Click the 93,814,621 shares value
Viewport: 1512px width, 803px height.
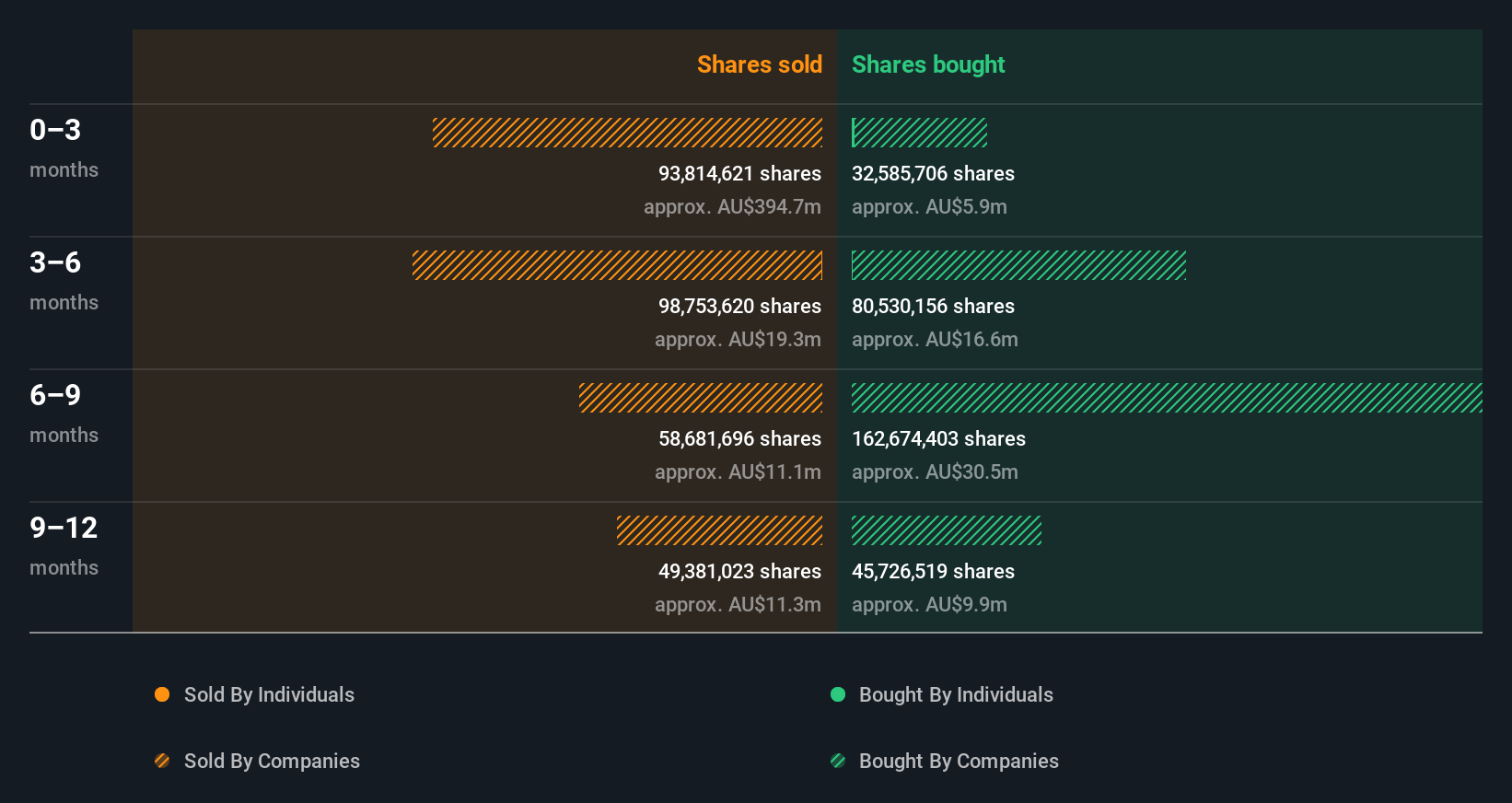coord(739,173)
